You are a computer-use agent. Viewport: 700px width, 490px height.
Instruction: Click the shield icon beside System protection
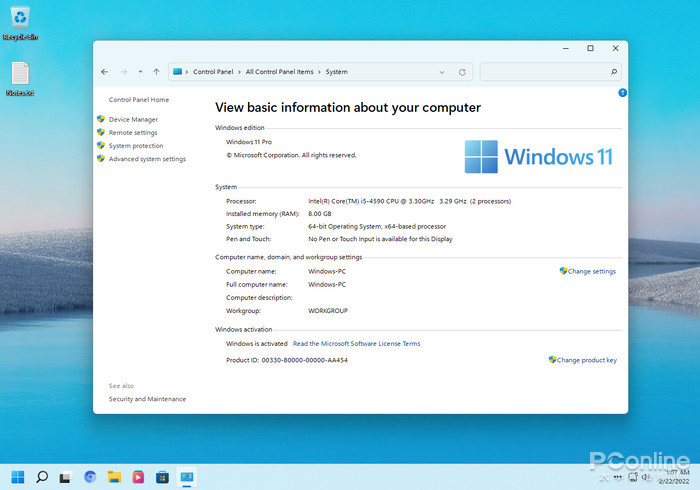click(101, 145)
